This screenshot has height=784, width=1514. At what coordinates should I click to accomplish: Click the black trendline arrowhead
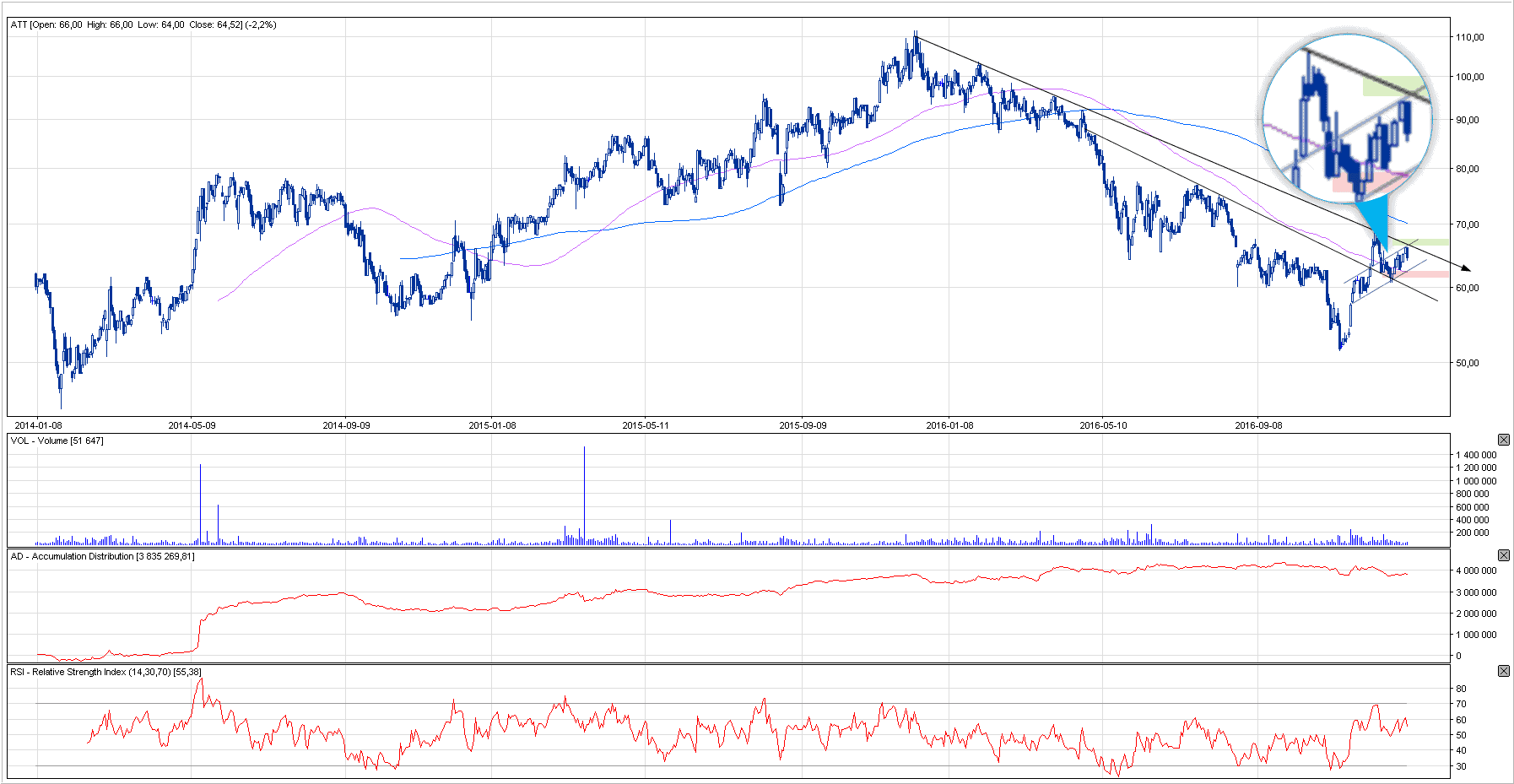1466,268
